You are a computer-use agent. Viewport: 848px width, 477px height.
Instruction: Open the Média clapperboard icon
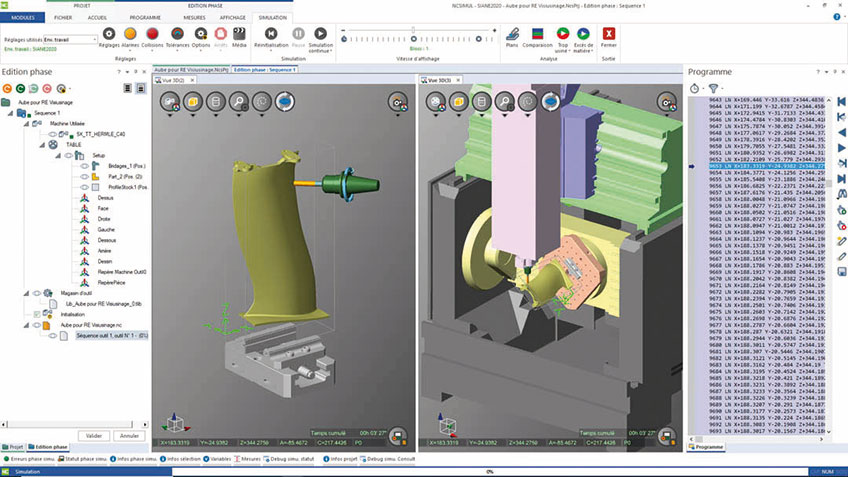pyautogui.click(x=239, y=35)
